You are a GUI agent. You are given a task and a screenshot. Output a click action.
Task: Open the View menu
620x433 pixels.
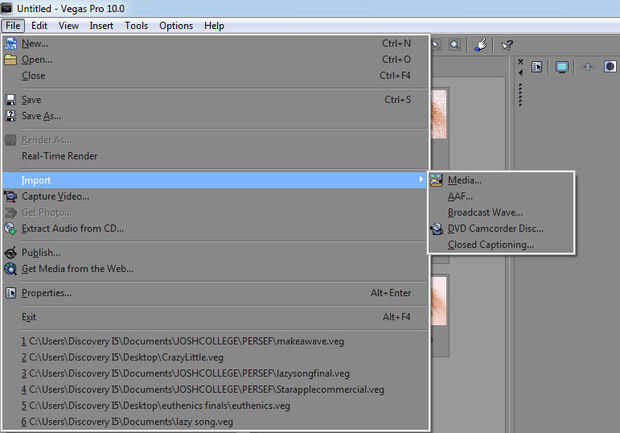pos(68,26)
